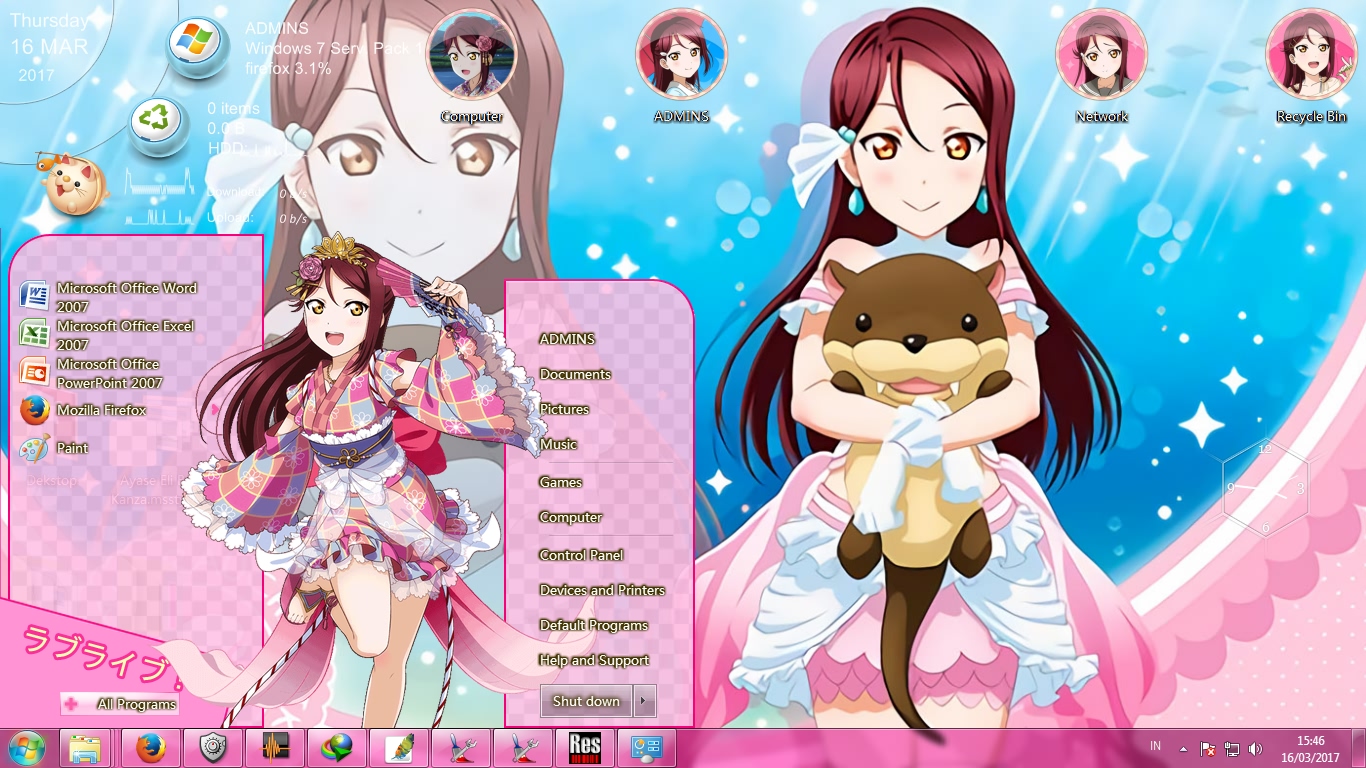Open the Control Panel taskbar icon
Image resolution: width=1366 pixels, height=768 pixels.
tap(647, 748)
